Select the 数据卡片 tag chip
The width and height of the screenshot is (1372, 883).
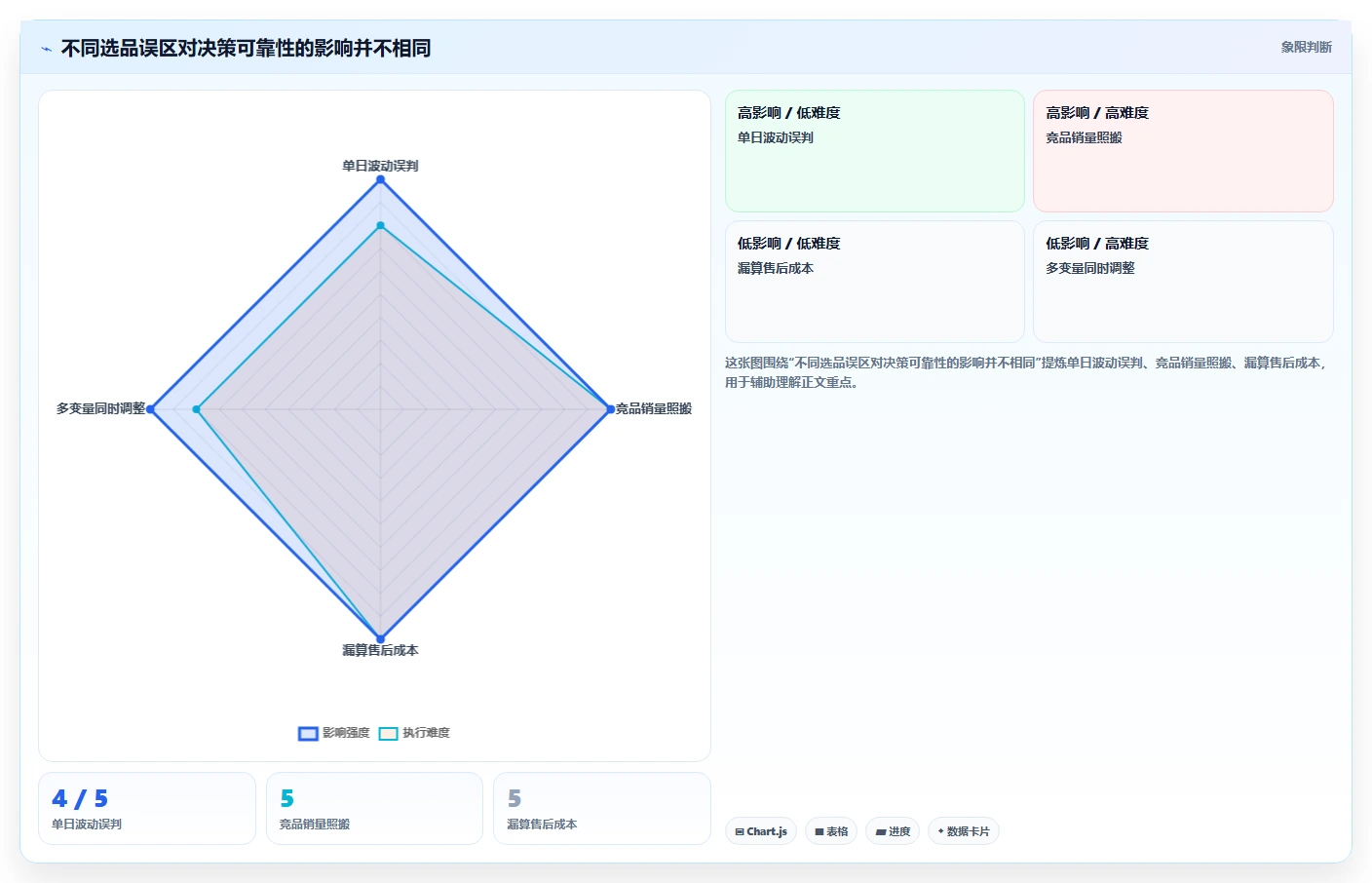[964, 831]
